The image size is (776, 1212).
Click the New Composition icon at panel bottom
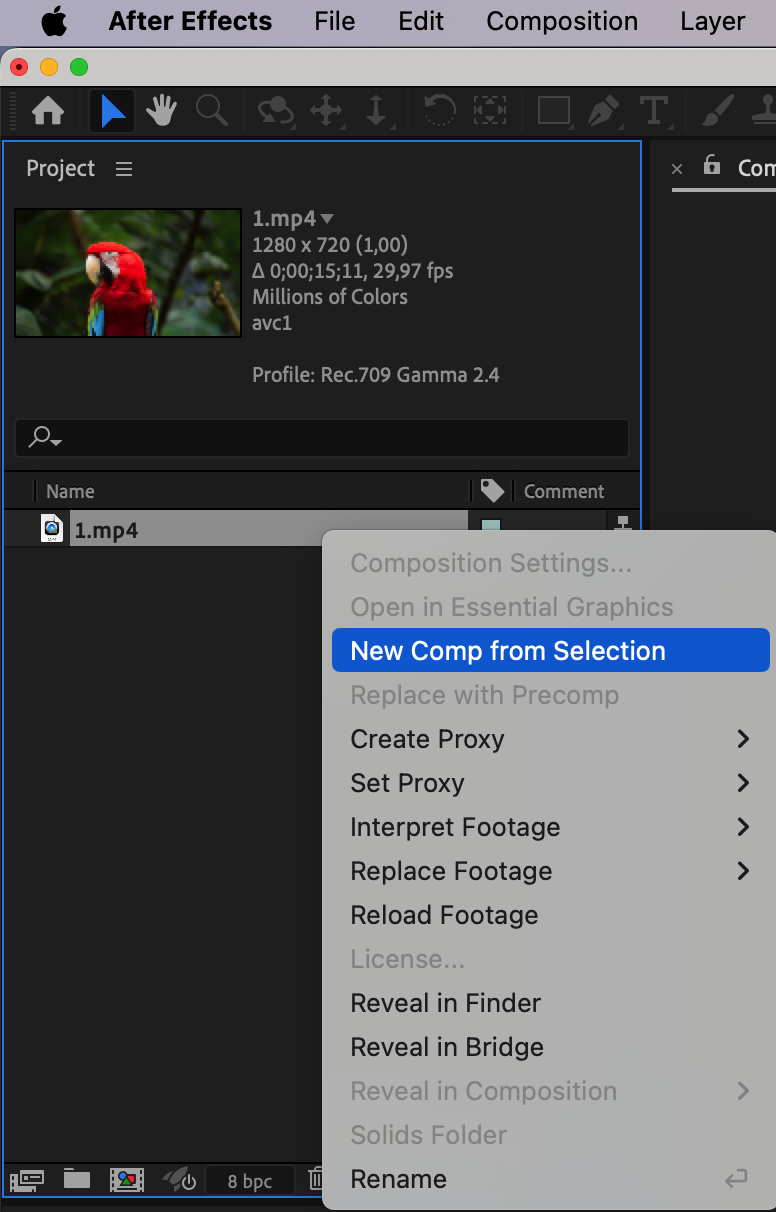click(127, 1180)
